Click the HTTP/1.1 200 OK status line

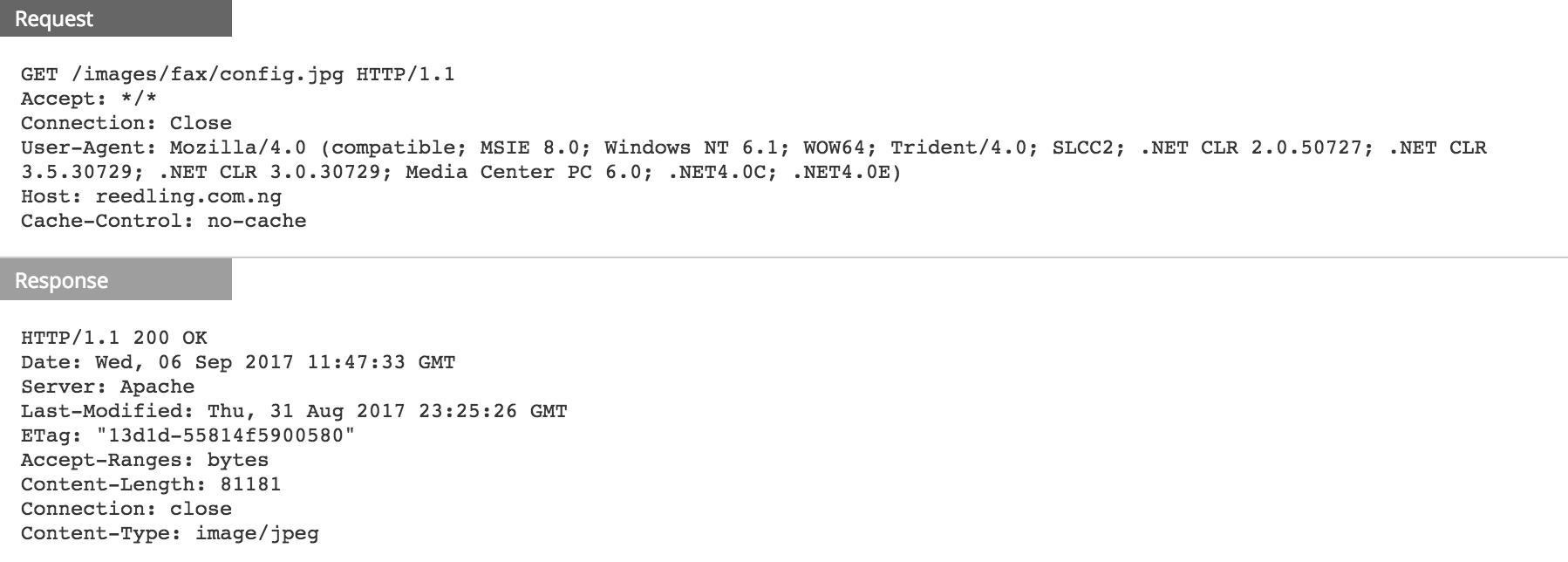pos(113,338)
